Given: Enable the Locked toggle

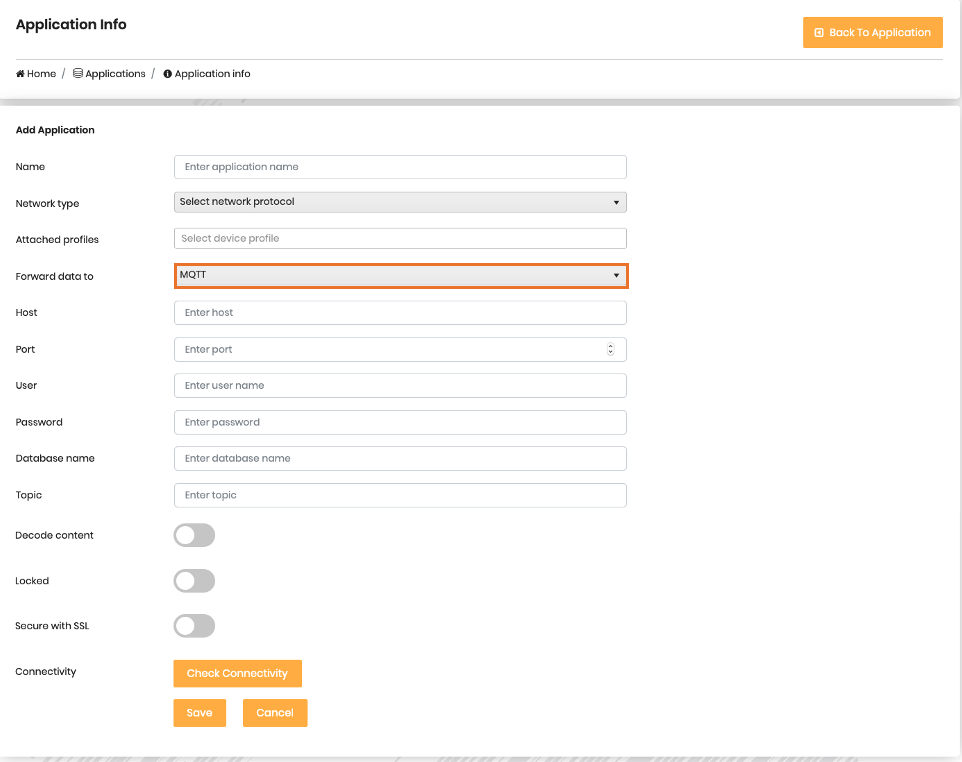Looking at the screenshot, I should click(x=194, y=581).
